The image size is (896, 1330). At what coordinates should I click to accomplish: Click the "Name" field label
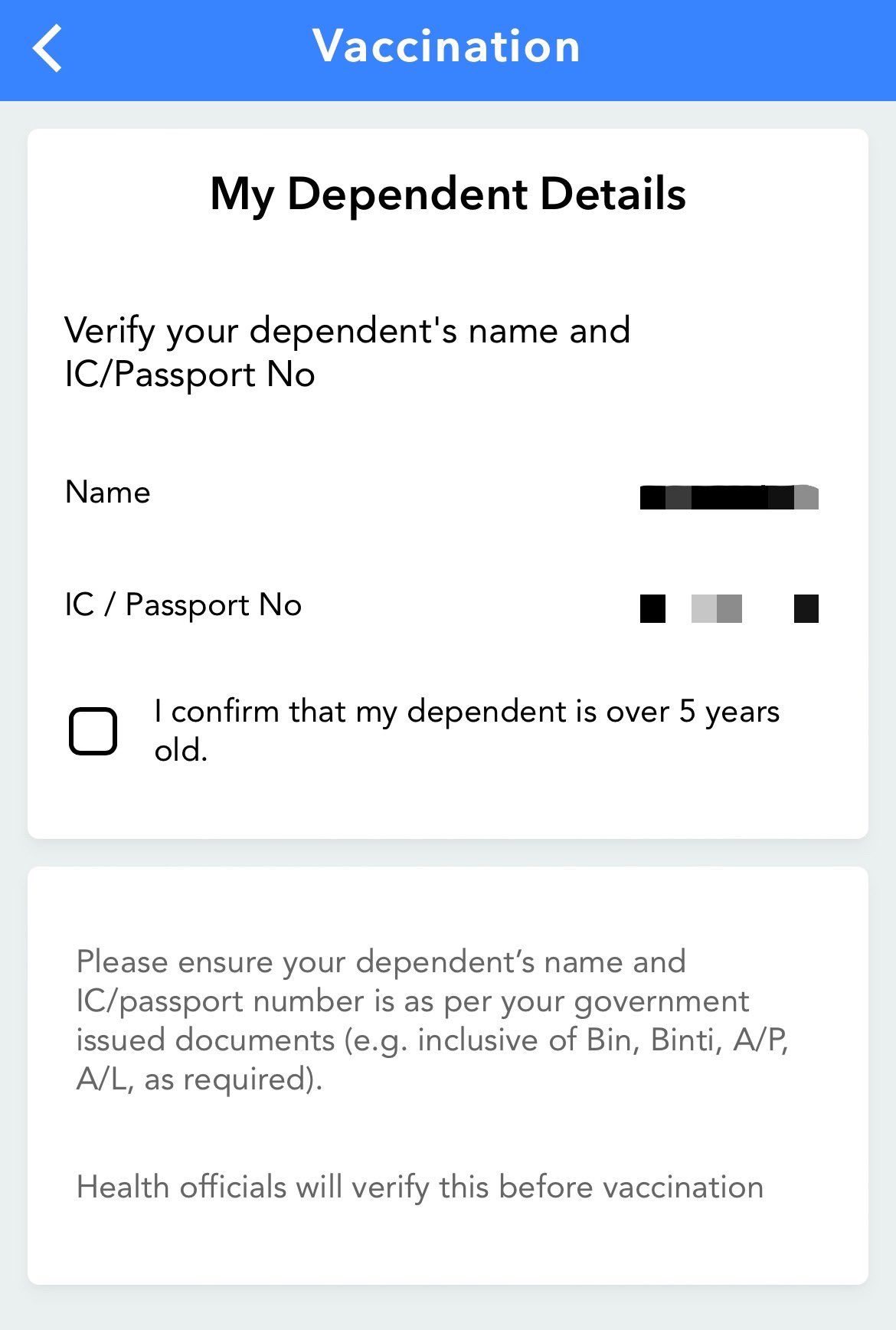[108, 492]
